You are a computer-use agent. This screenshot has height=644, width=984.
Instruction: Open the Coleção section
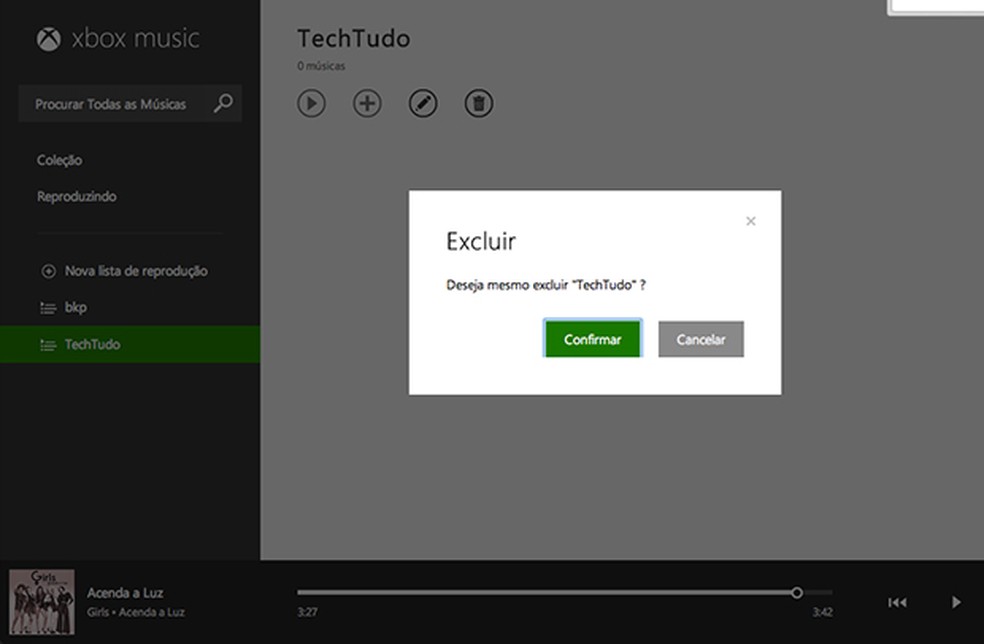pyautogui.click(x=60, y=160)
